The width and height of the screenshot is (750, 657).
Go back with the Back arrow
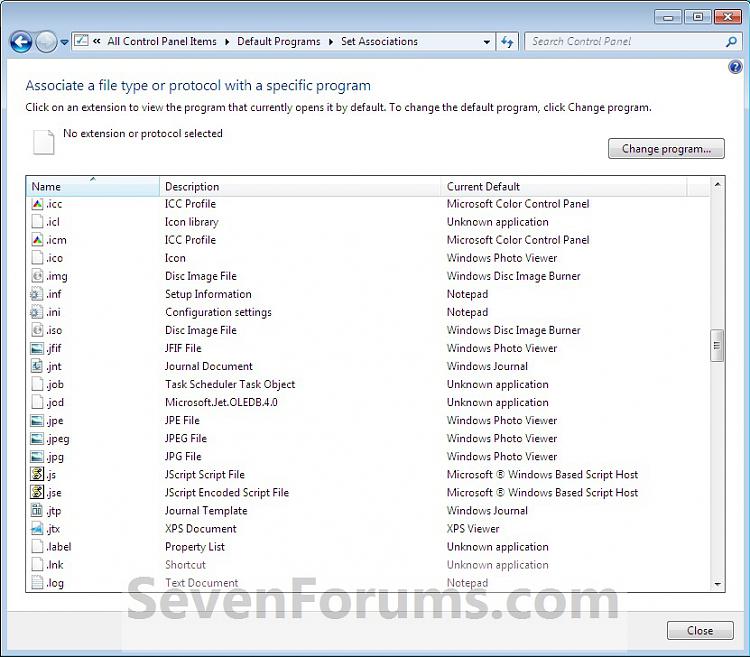tap(21, 42)
